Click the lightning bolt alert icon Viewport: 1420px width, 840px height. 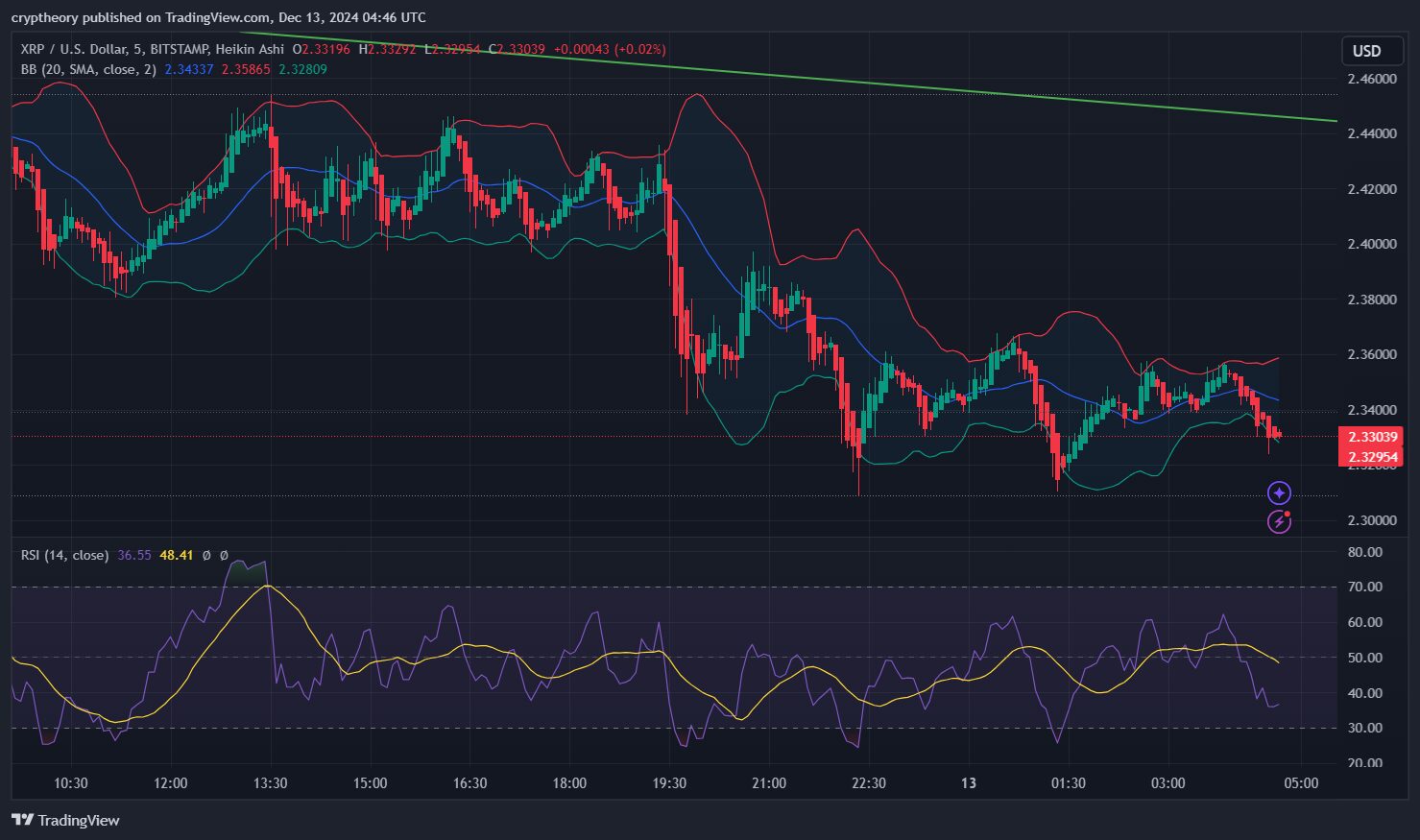tap(1279, 521)
